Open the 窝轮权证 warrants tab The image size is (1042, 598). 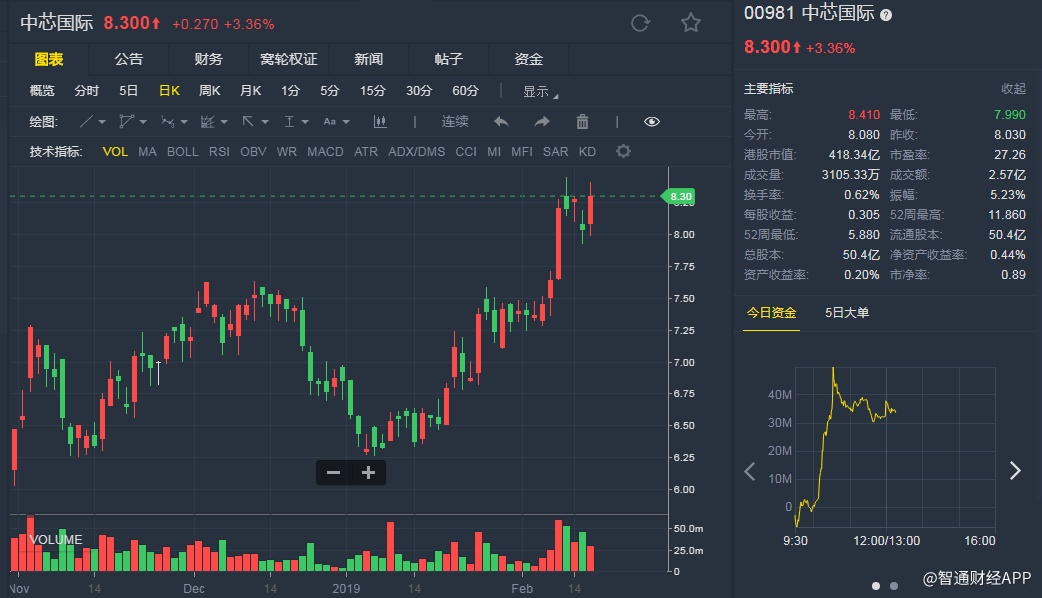(288, 59)
